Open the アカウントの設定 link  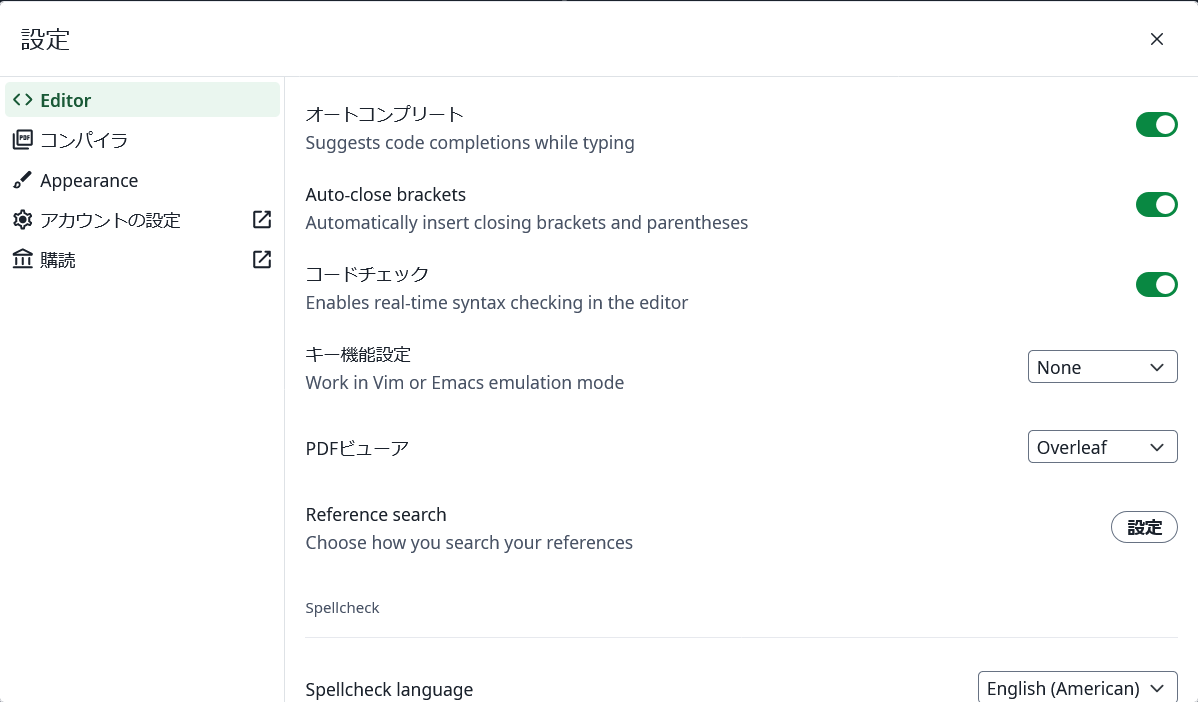(x=110, y=220)
